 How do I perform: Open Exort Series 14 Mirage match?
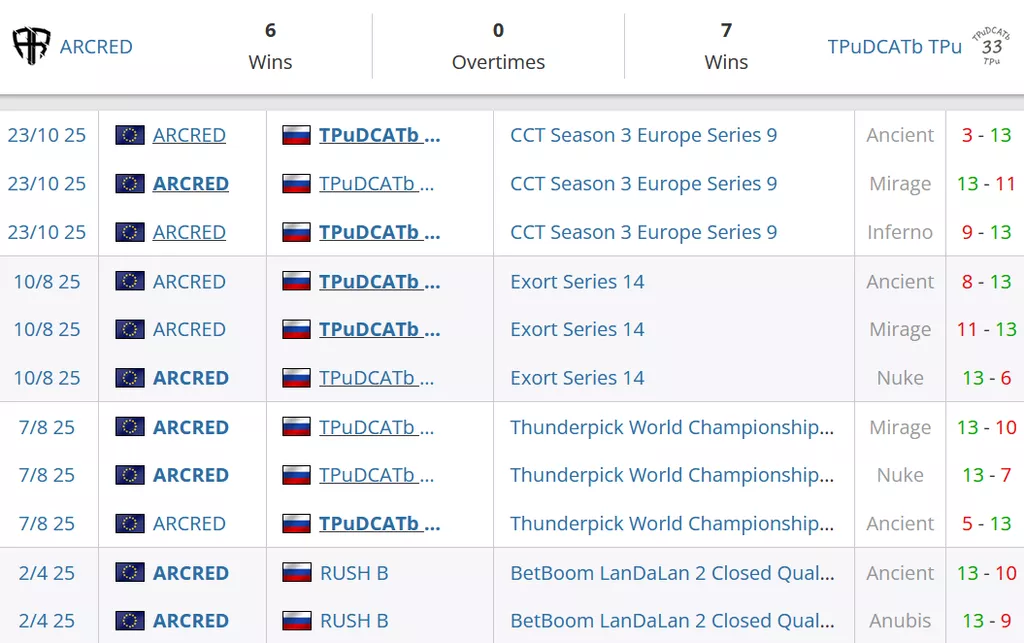coord(577,329)
